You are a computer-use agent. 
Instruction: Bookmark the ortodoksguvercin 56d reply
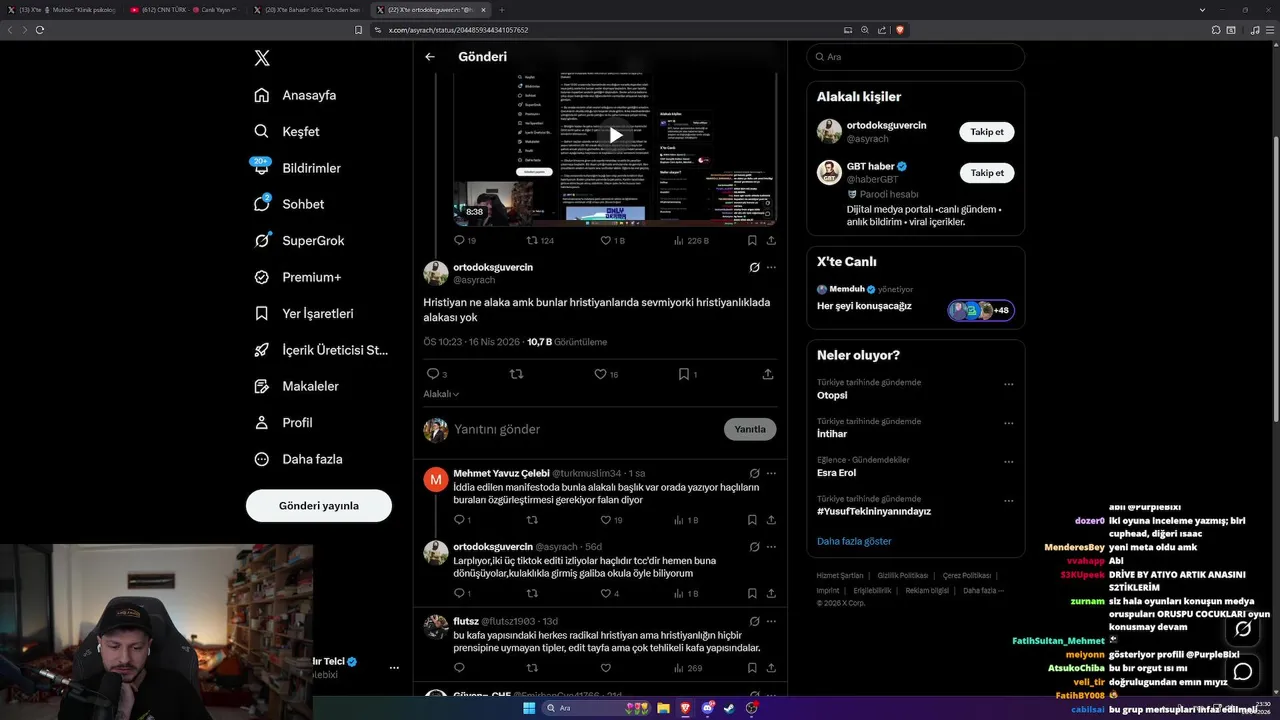[x=752, y=593]
